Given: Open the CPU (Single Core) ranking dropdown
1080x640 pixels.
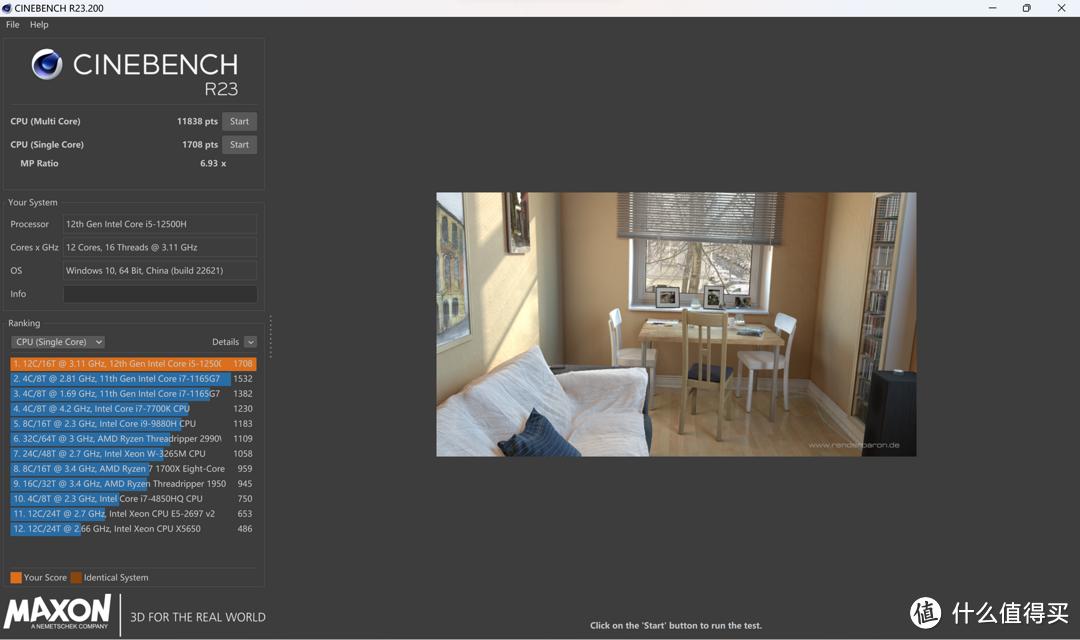Looking at the screenshot, I should (x=58, y=342).
